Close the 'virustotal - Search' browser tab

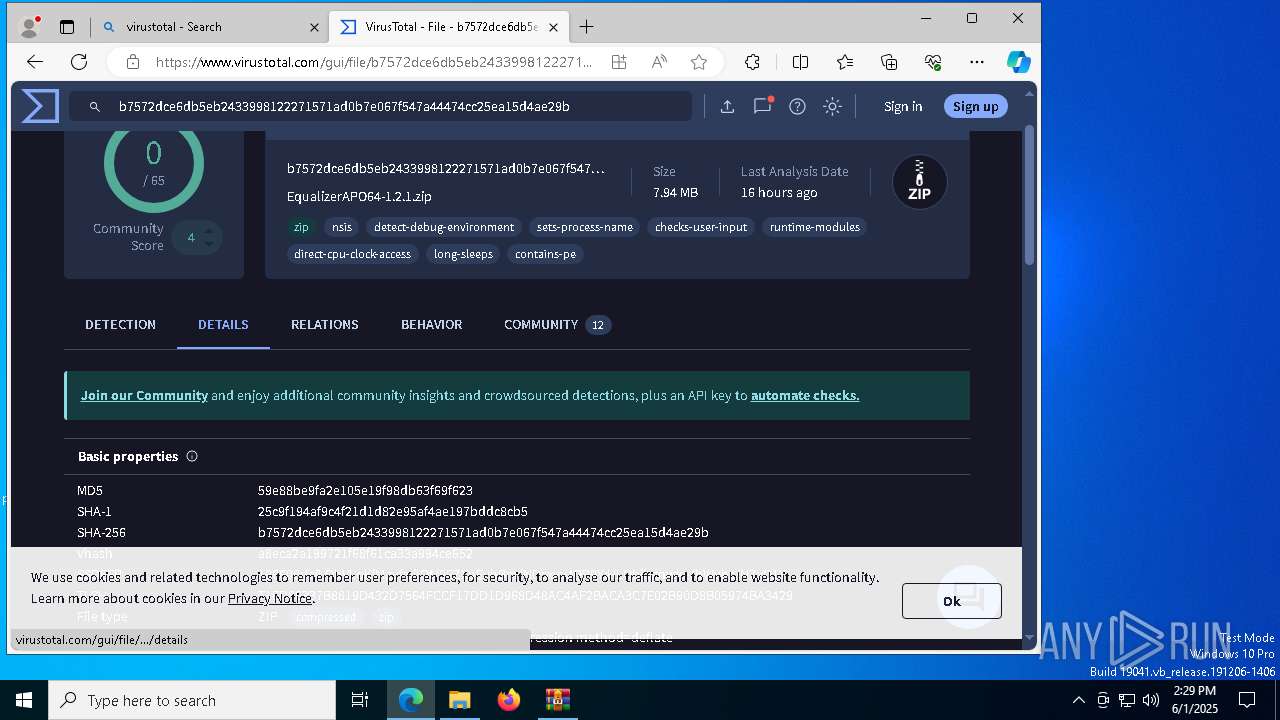314,27
